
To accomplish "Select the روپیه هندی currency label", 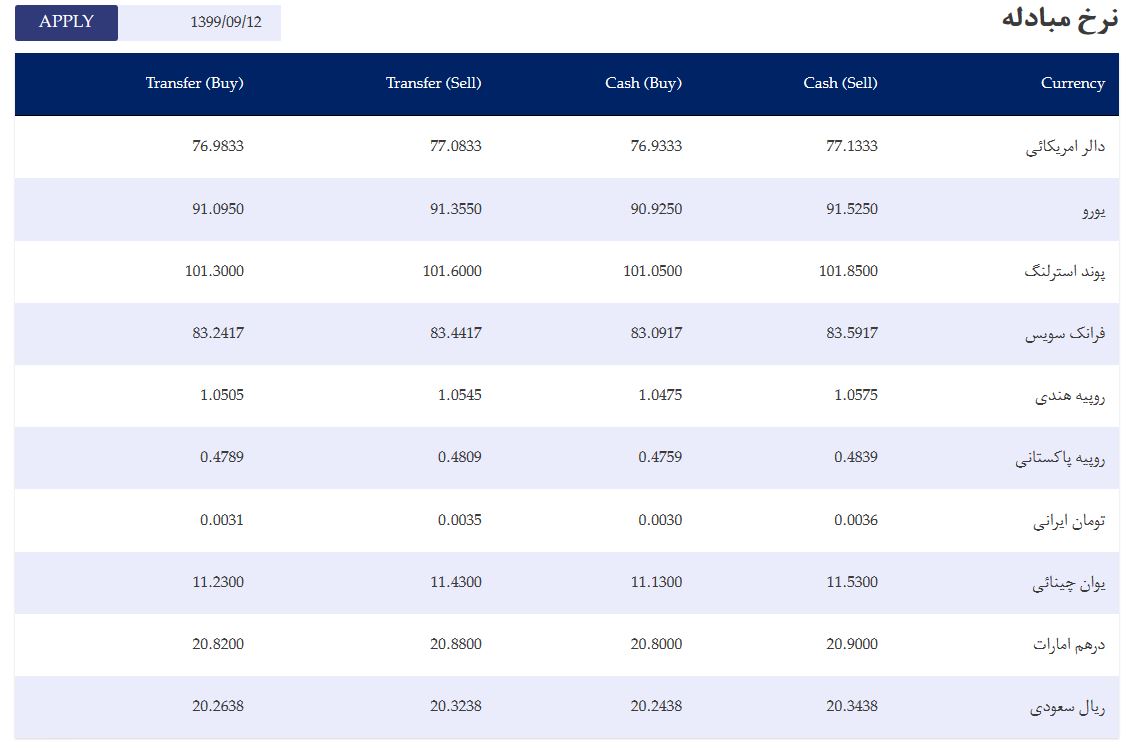I will point(1070,396).
